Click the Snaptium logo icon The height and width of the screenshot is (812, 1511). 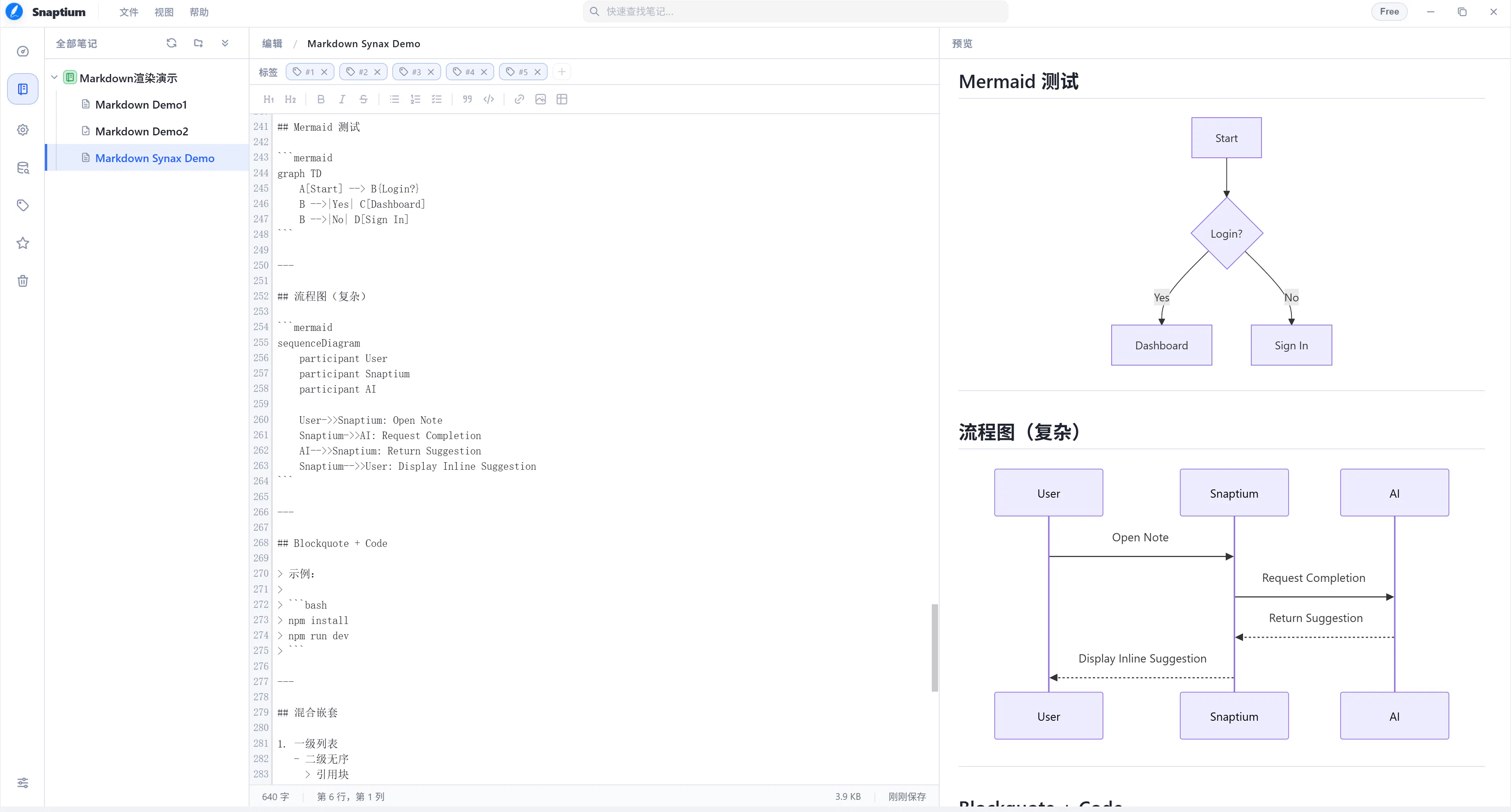pyautogui.click(x=14, y=12)
